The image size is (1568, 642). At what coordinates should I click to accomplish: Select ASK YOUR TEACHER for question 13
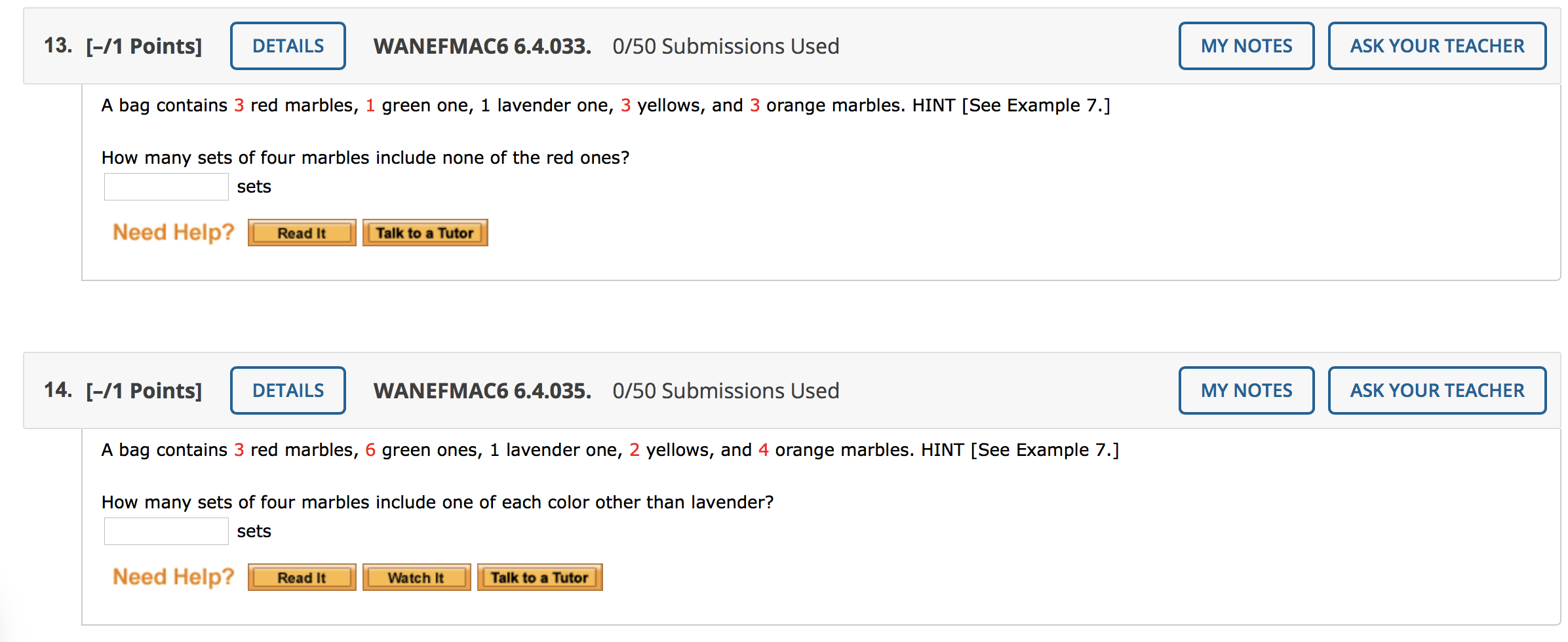click(1437, 46)
